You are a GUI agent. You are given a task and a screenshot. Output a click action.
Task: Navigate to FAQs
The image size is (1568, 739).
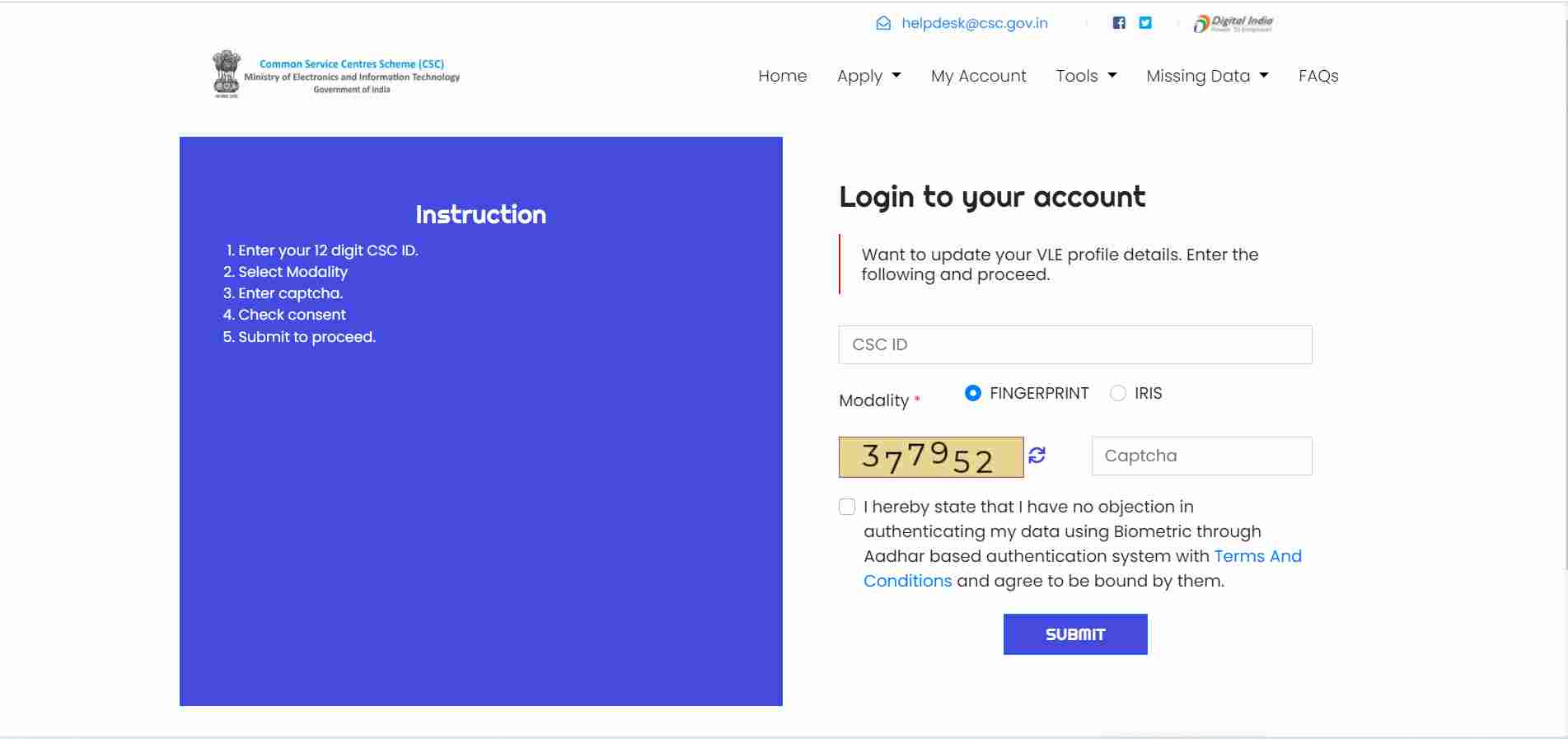pos(1318,76)
